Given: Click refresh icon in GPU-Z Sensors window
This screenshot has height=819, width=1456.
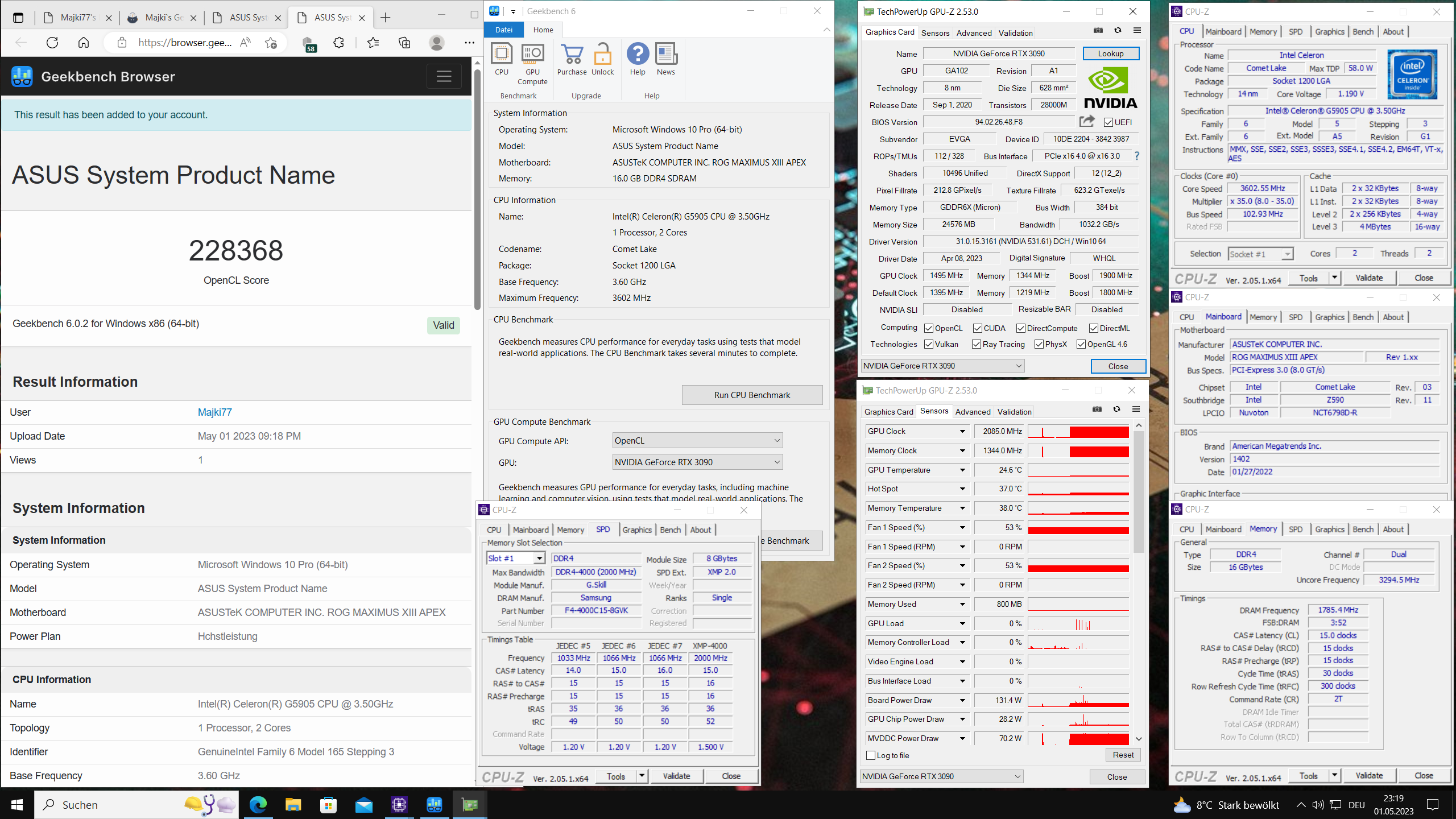Looking at the screenshot, I should [1116, 409].
